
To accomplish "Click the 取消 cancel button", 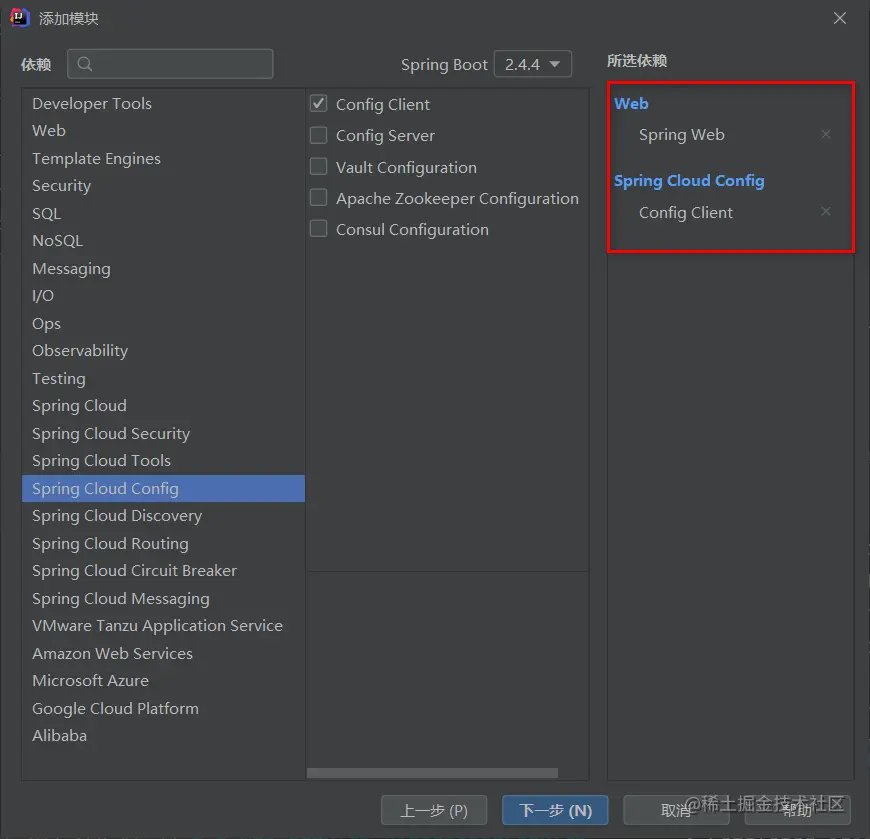I will (676, 810).
